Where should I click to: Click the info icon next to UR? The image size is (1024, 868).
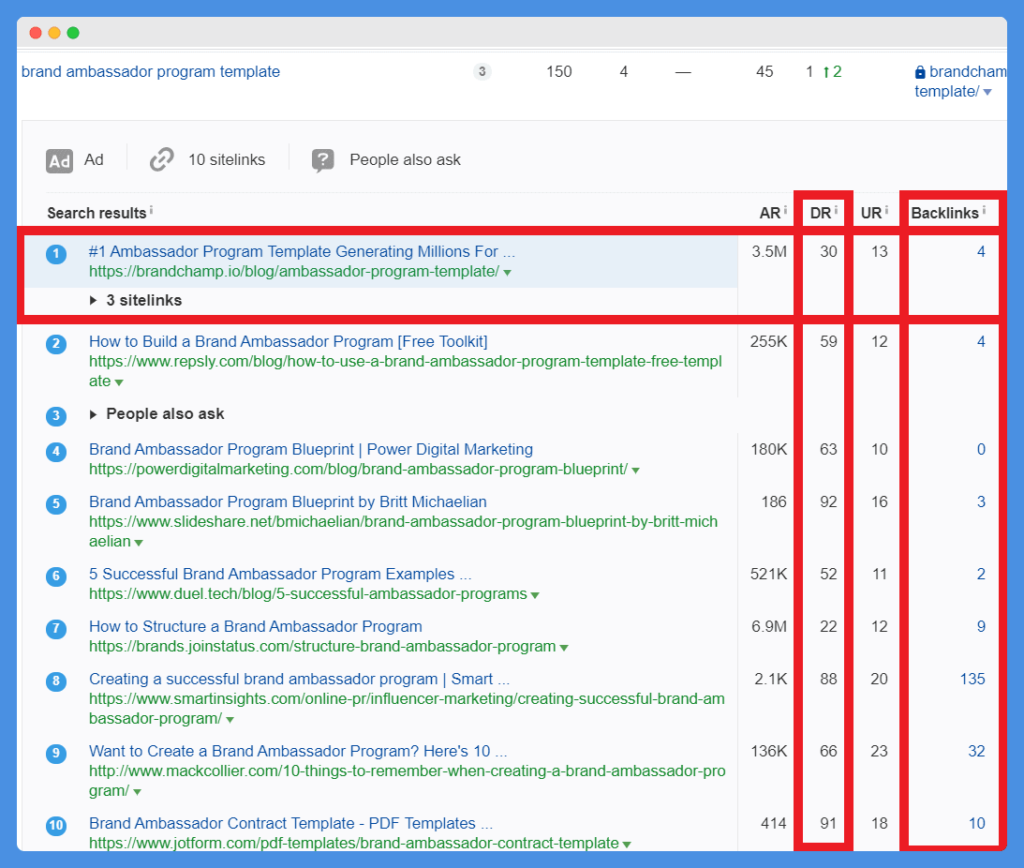point(886,210)
